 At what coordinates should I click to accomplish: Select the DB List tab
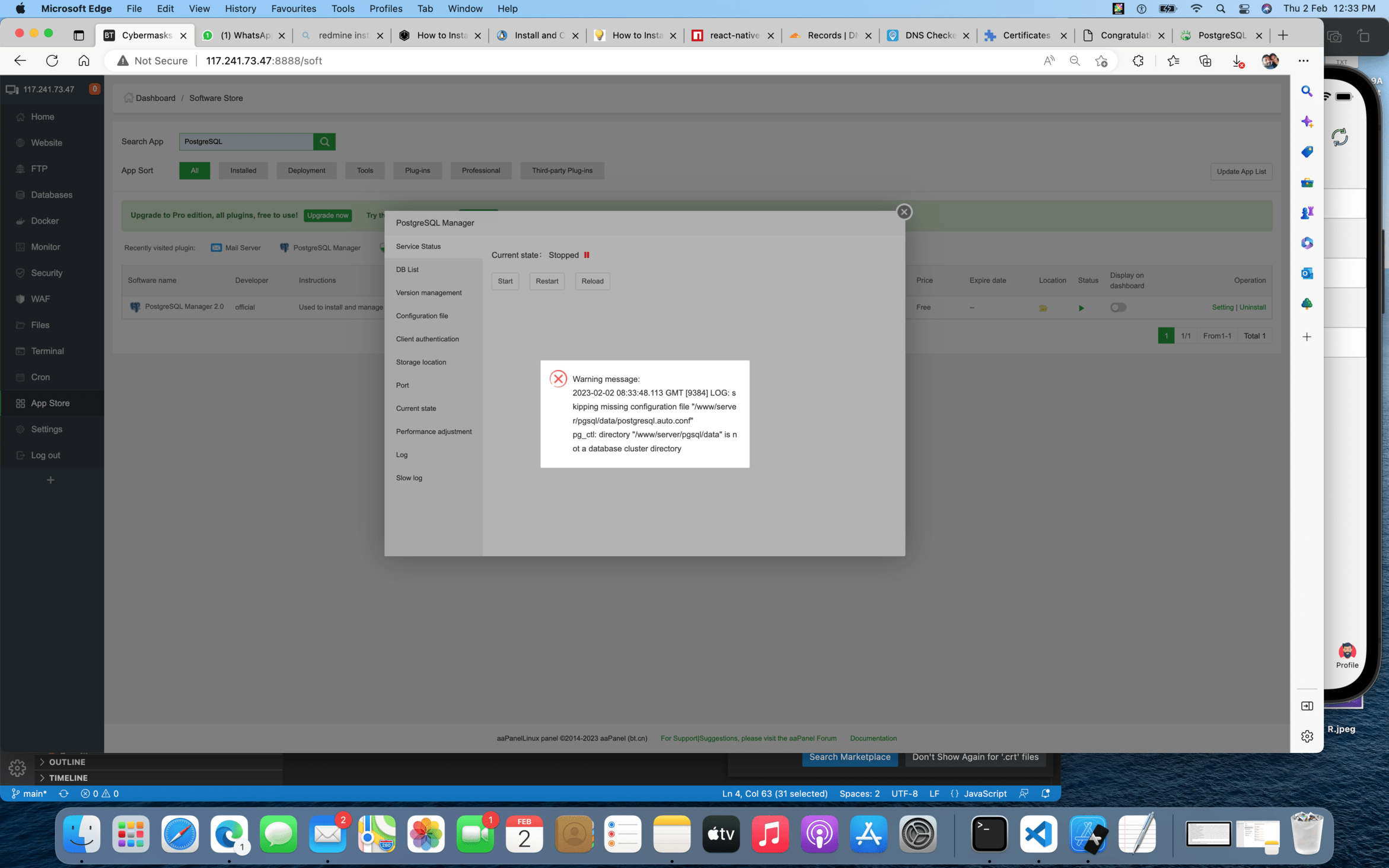[407, 270]
